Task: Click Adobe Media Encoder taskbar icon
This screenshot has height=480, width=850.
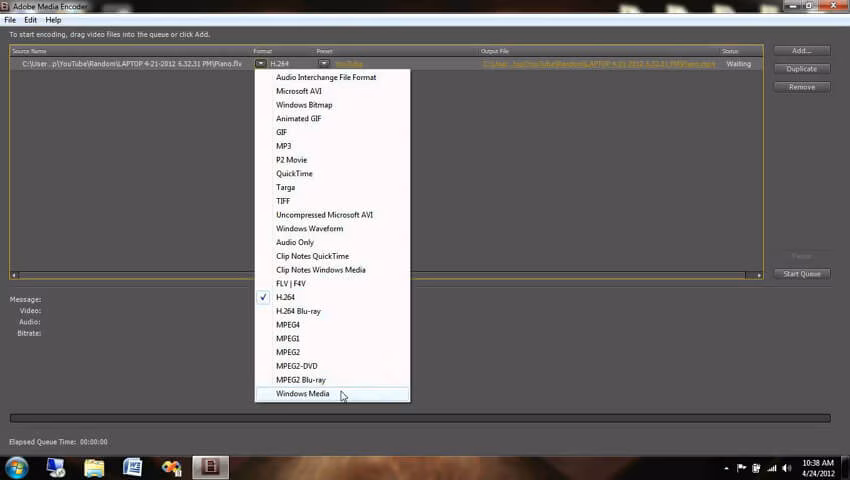Action: [210, 468]
